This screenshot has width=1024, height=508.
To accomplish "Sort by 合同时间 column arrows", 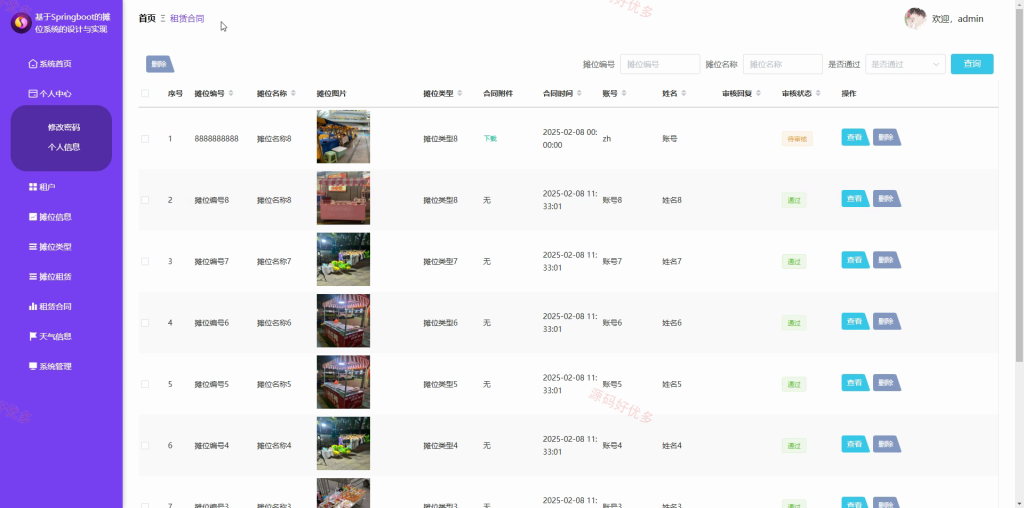I will click(579, 93).
